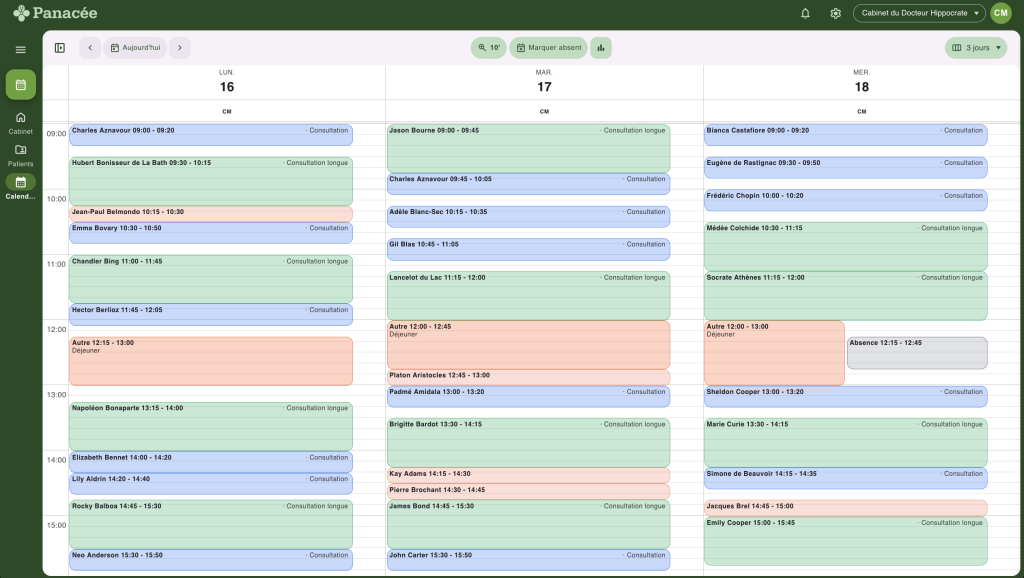Screen dimensions: 1024x578
Task: Toggle the calendar side panel icon
Action: click(x=60, y=47)
